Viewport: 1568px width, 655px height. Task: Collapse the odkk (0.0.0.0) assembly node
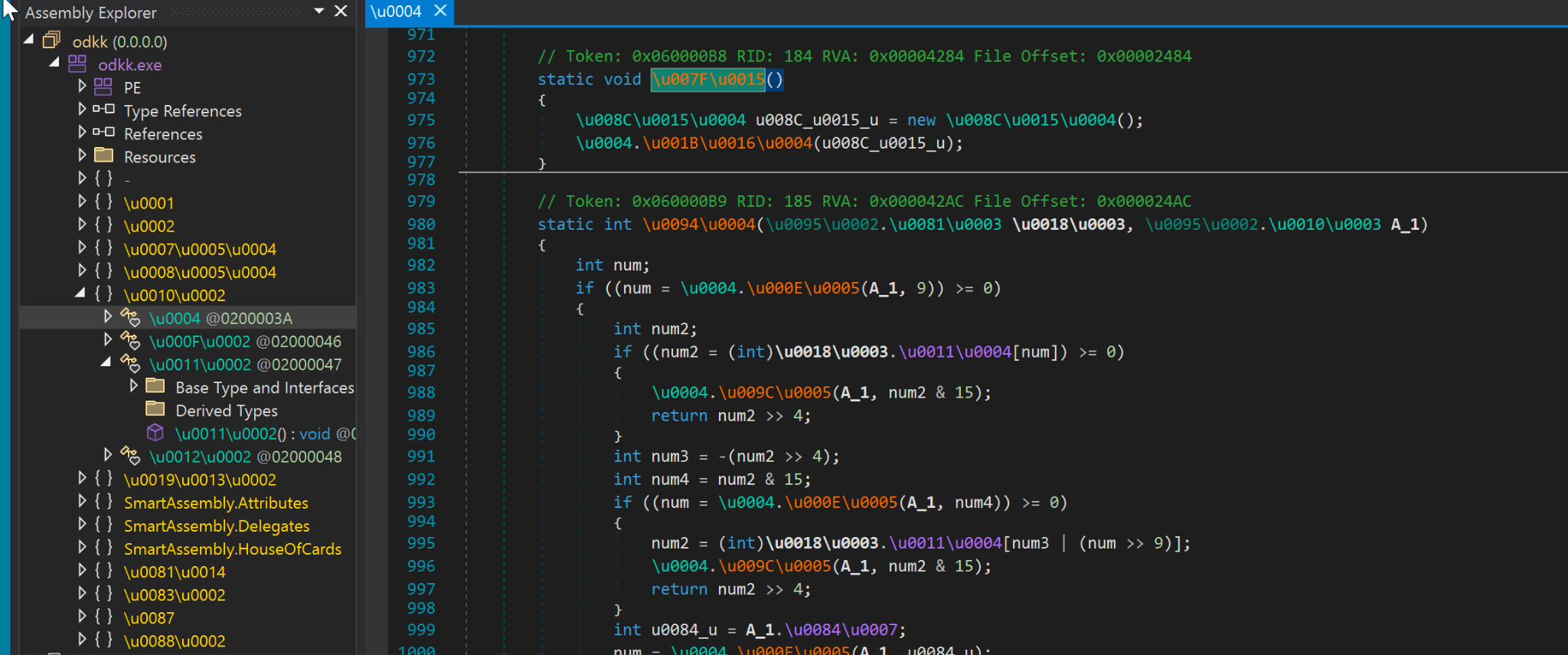(28, 40)
